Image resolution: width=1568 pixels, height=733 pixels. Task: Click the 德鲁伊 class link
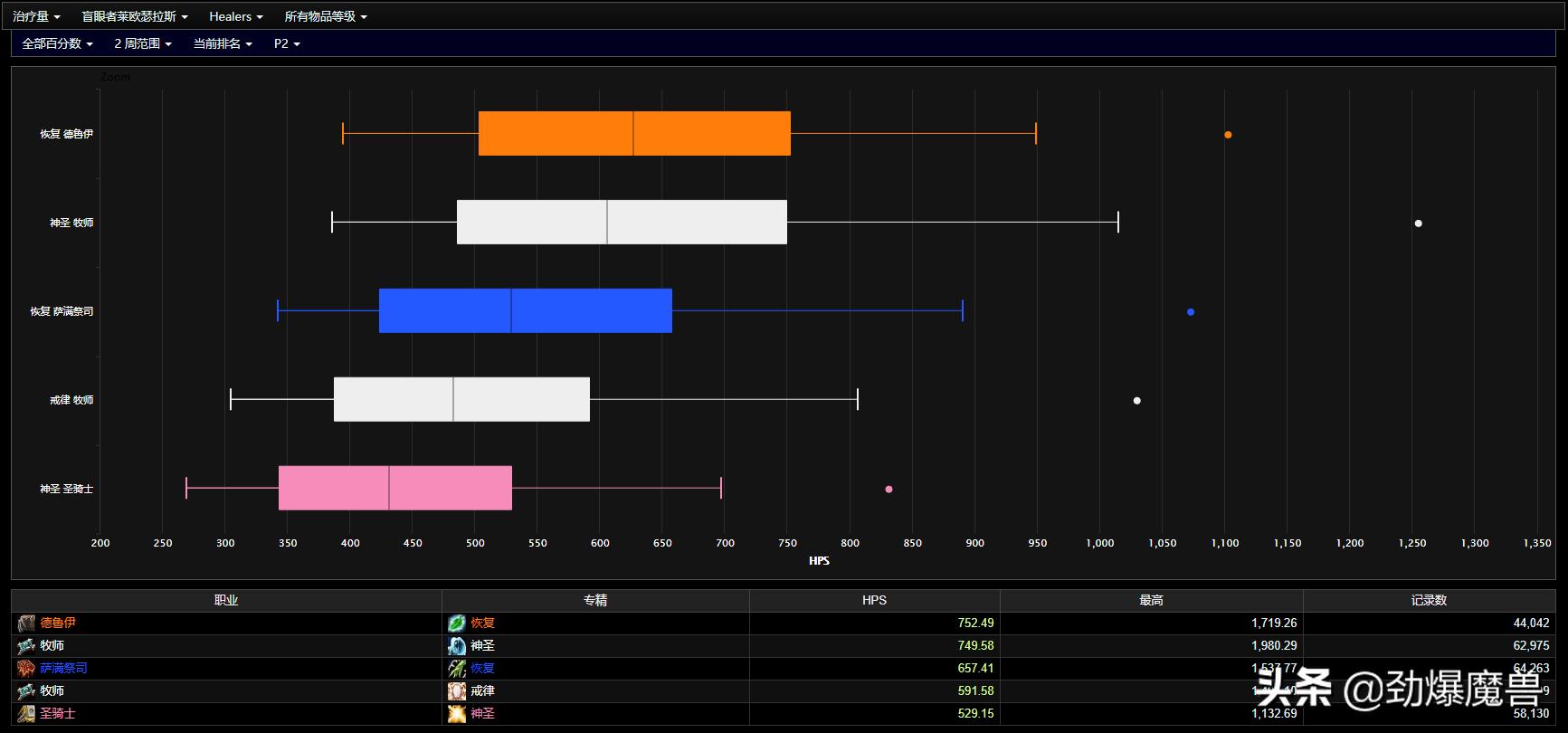tap(58, 624)
